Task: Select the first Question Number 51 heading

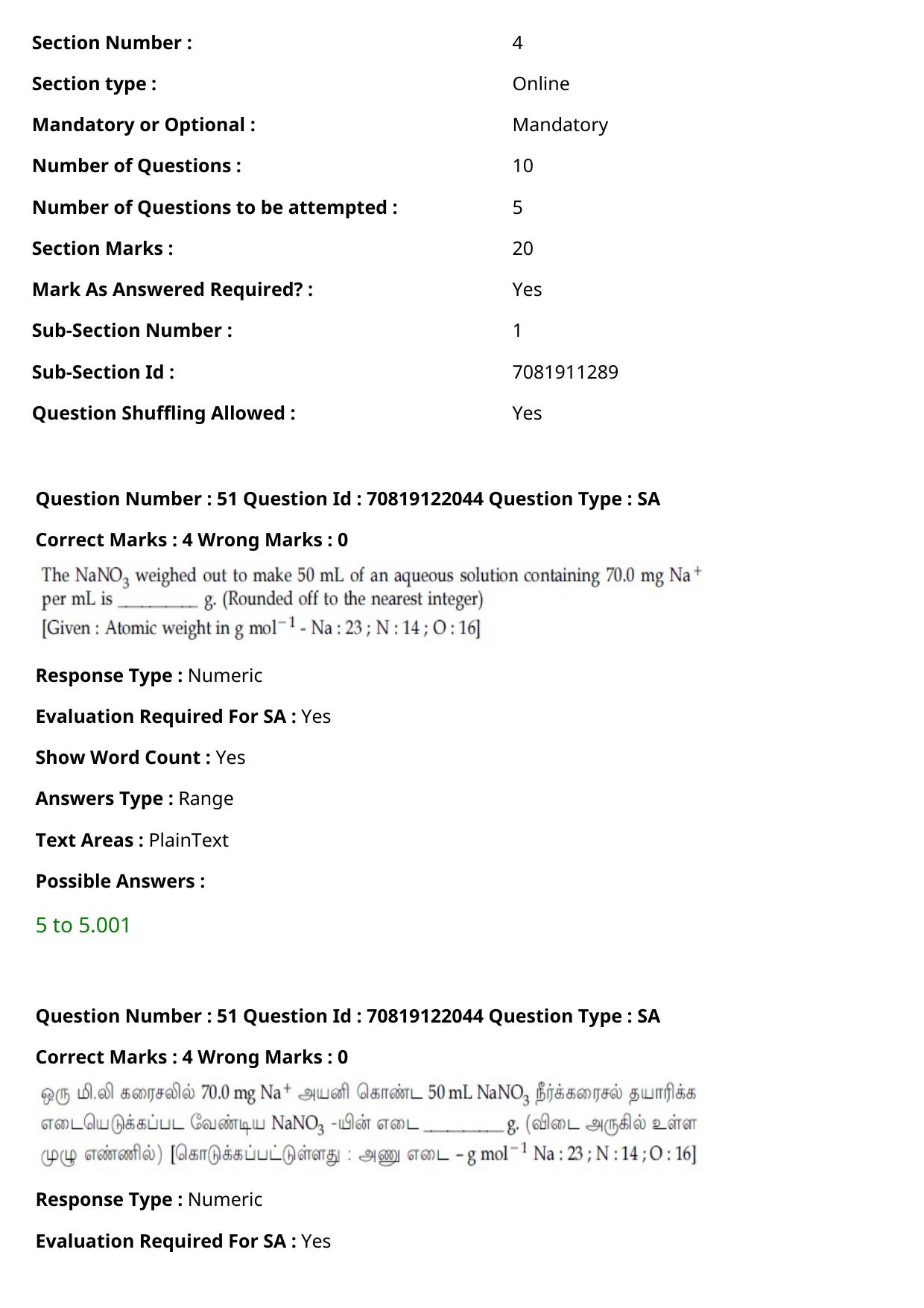Action: click(x=348, y=499)
